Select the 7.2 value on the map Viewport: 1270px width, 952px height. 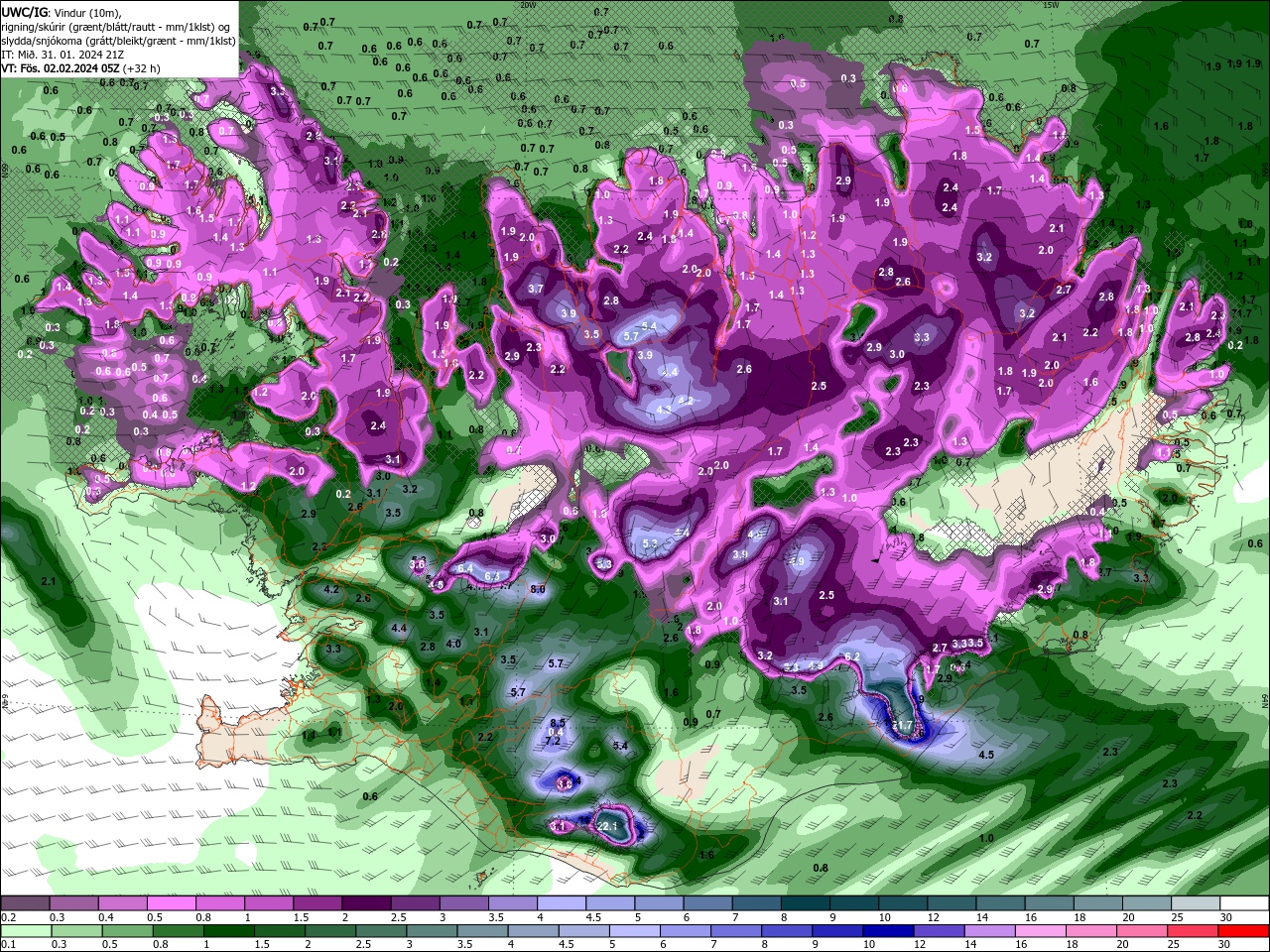[554, 741]
